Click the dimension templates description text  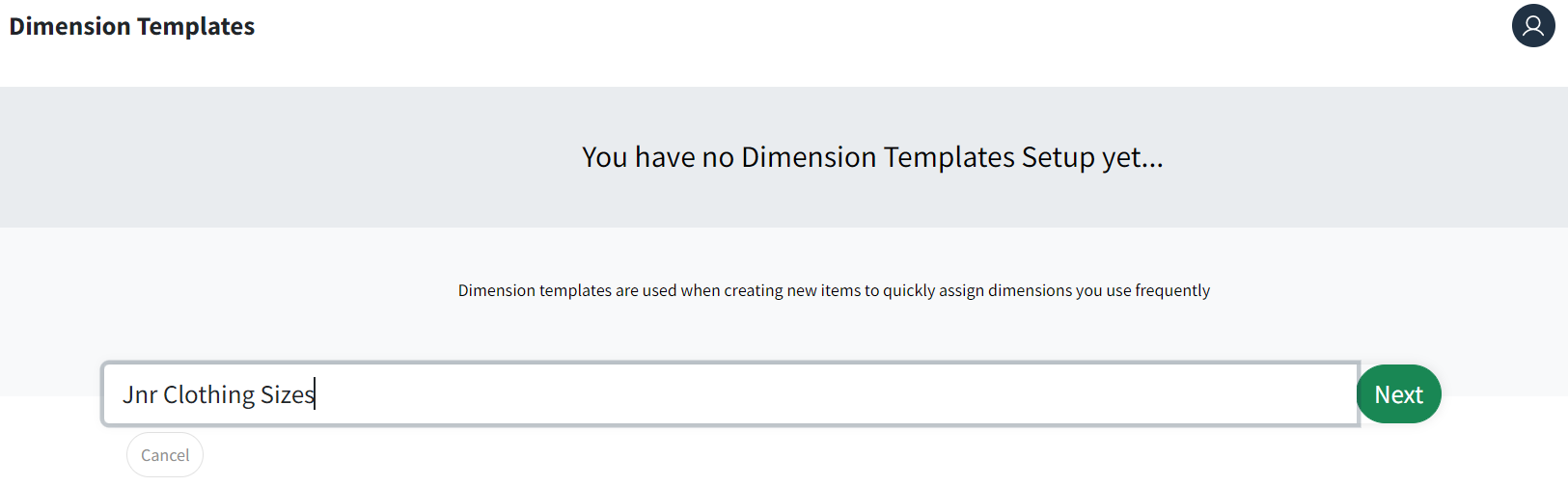(x=834, y=290)
